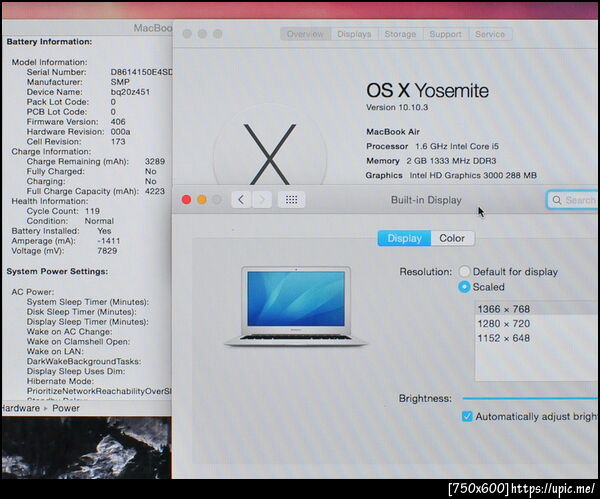Viewport: 600px width, 499px height.
Task: Choose the 1152 × 648 resolution
Action: [536, 338]
